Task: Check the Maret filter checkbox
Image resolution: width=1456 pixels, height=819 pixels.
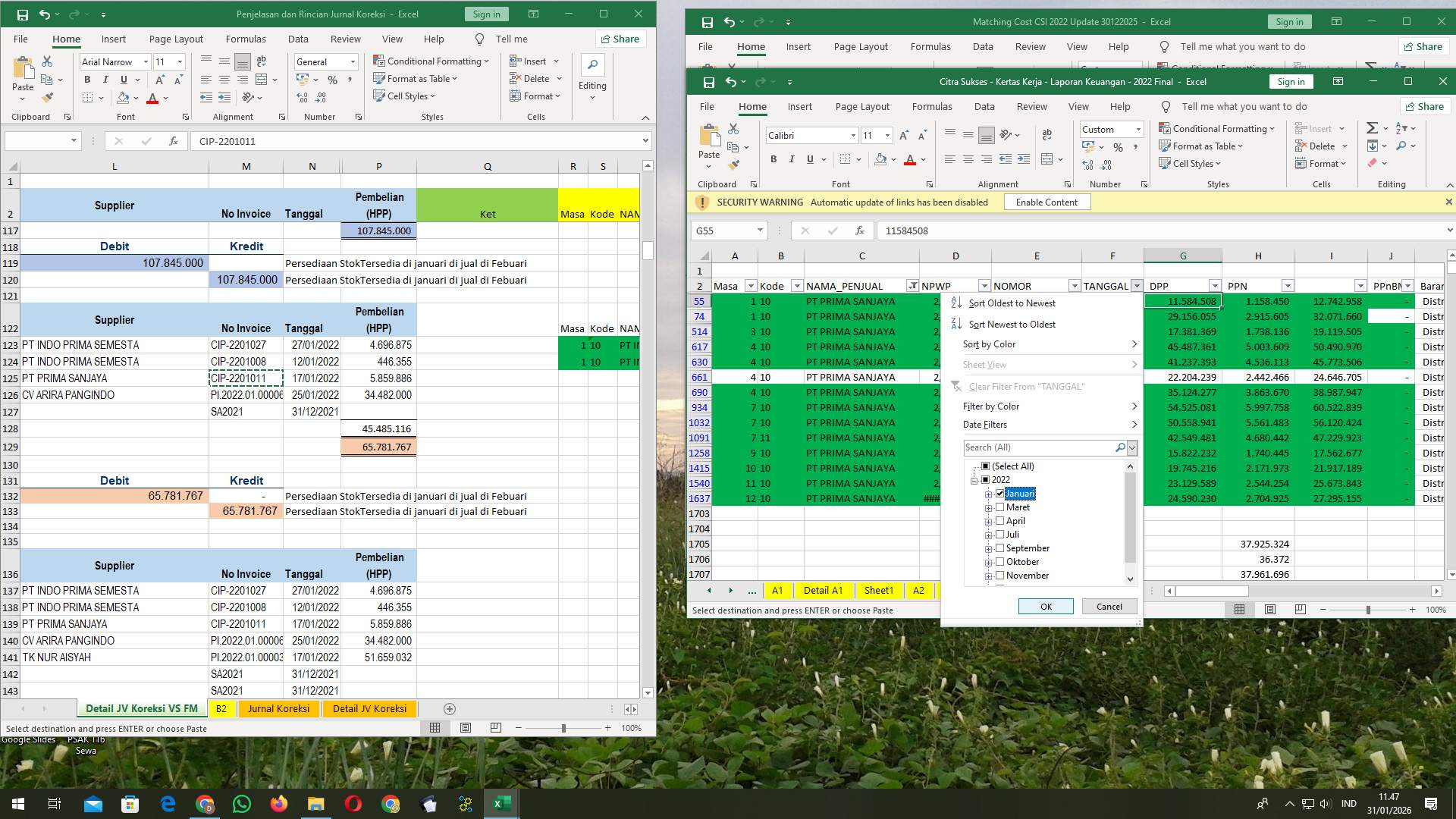Action: [x=1000, y=507]
